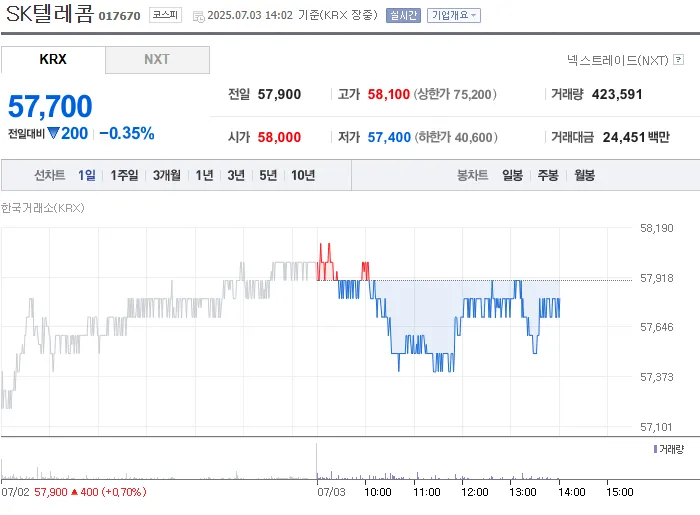The width and height of the screenshot is (700, 515).
Task: Click the 57,646 y-axis label
Action: click(656, 327)
